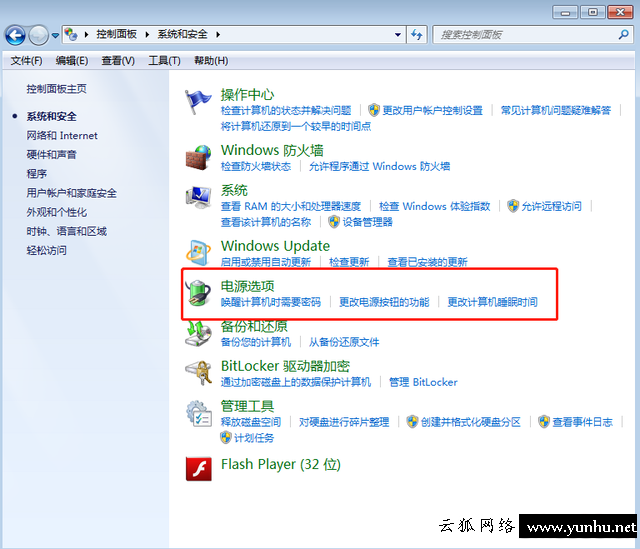Screen dimensions: 640x549
Task: Click the Action Center flag icon
Action: [198, 102]
